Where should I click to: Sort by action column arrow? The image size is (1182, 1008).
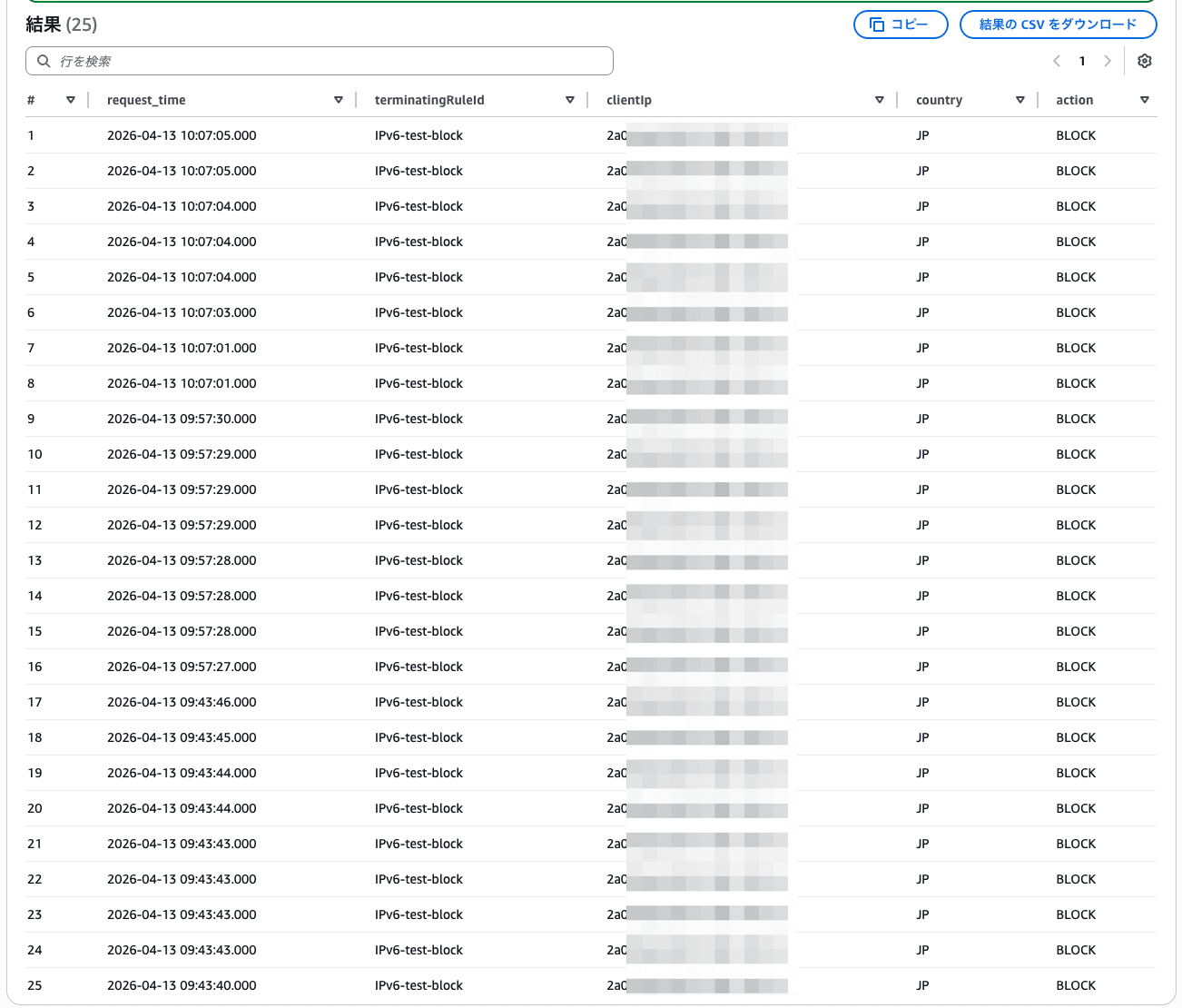[x=1145, y=100]
